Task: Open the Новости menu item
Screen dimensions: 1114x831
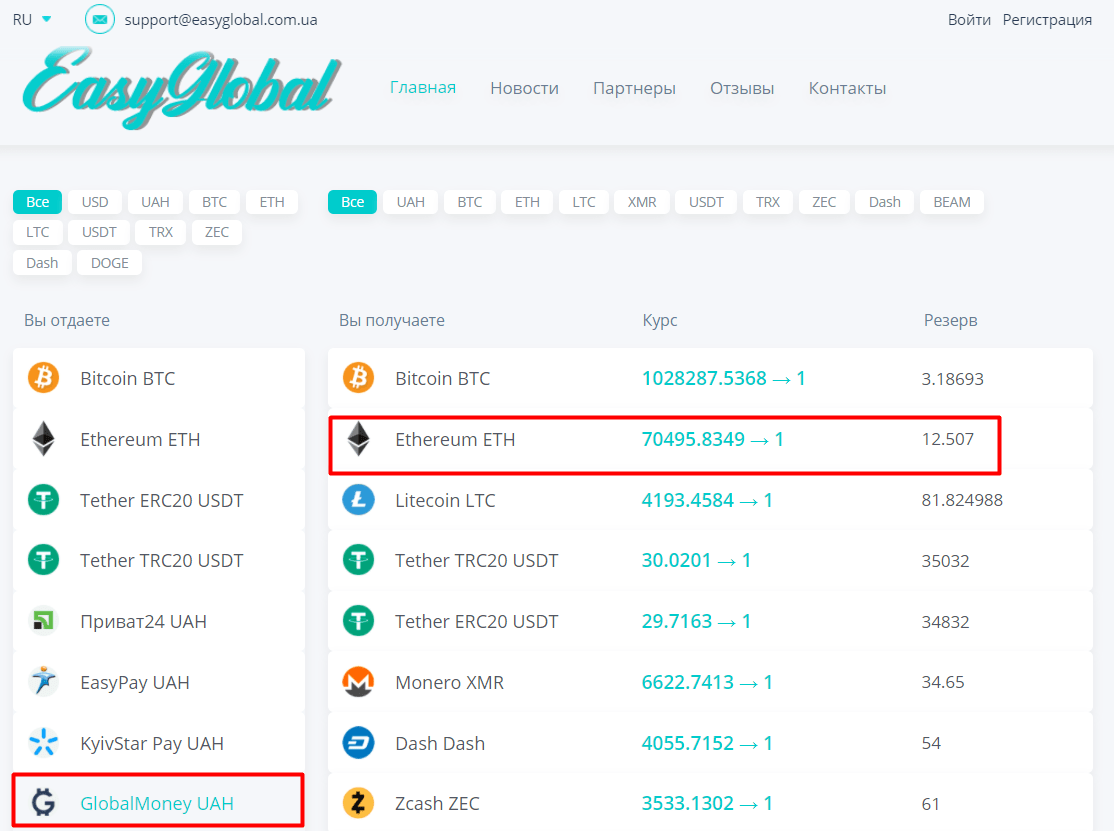Action: [x=524, y=88]
